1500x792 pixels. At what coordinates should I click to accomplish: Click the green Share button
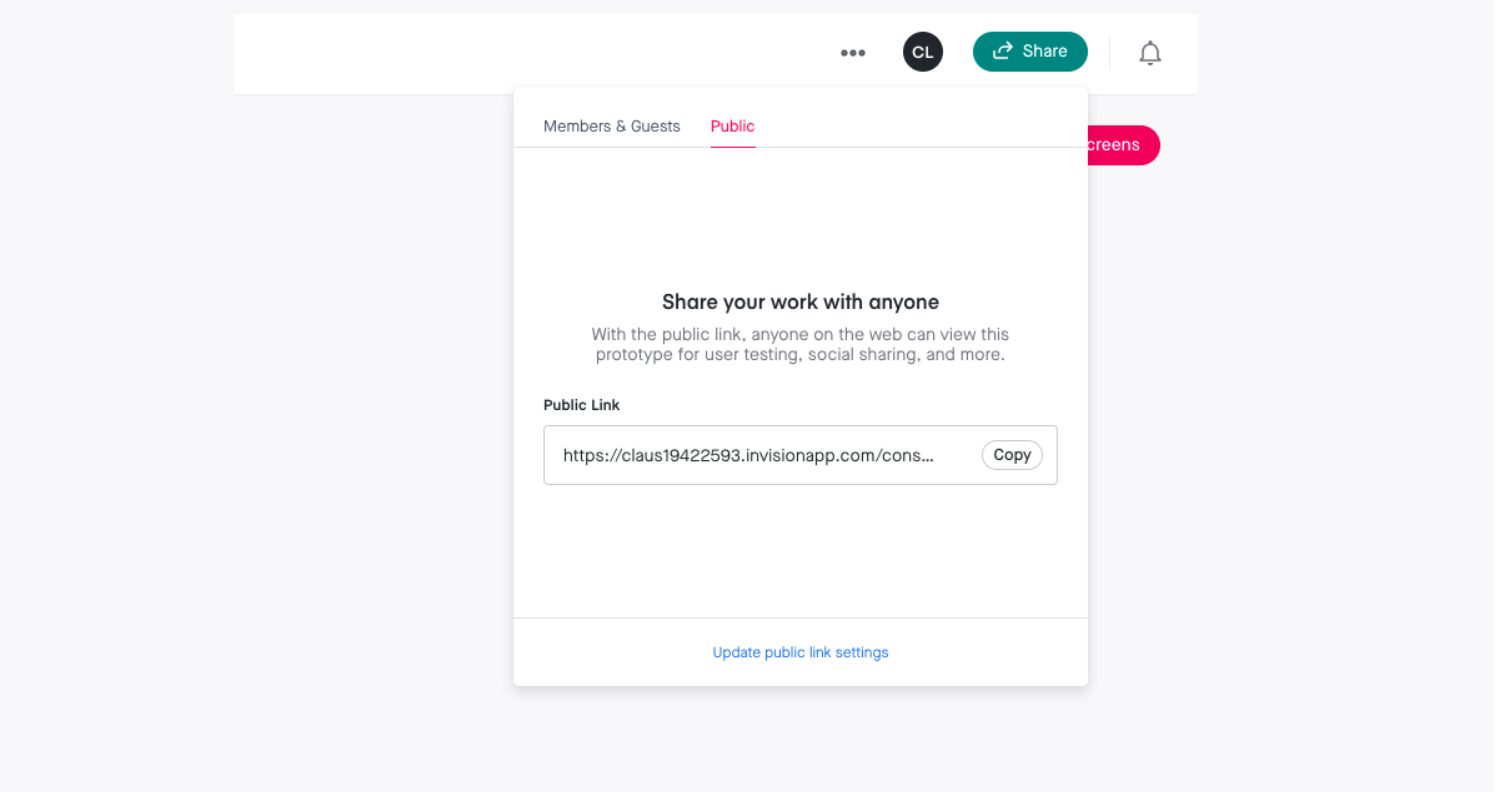click(x=1030, y=51)
